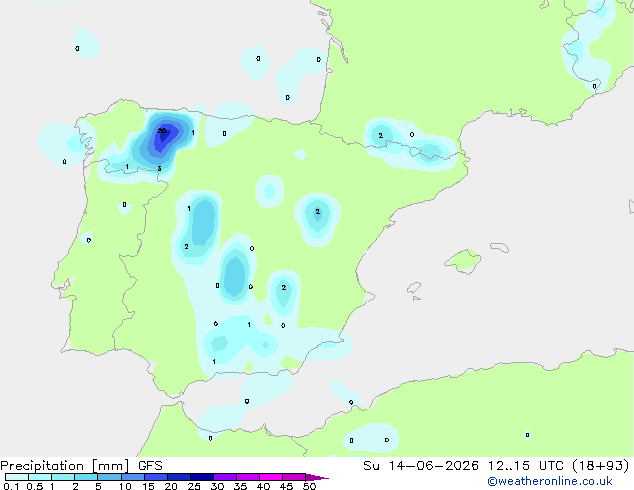Click the legend swatch between 0.1 and 0.5
The width and height of the screenshot is (634, 490).
tap(17, 477)
